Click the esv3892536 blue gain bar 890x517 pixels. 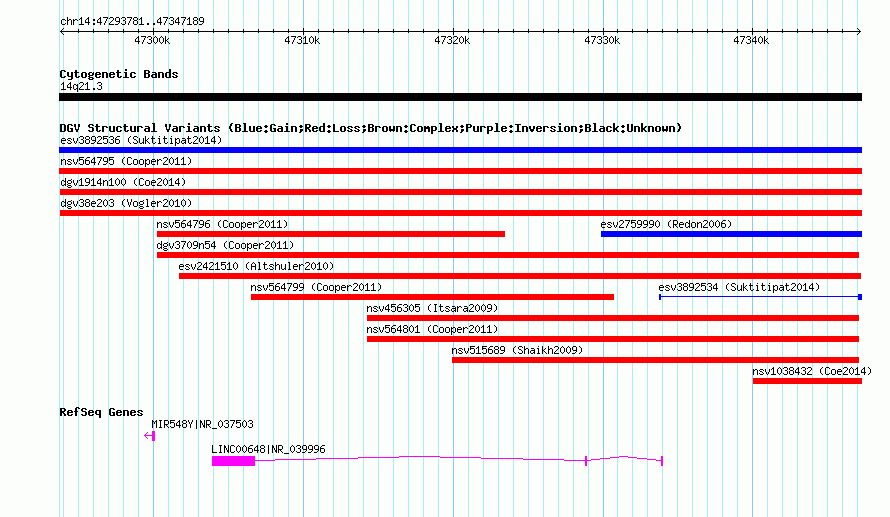[x=460, y=150]
